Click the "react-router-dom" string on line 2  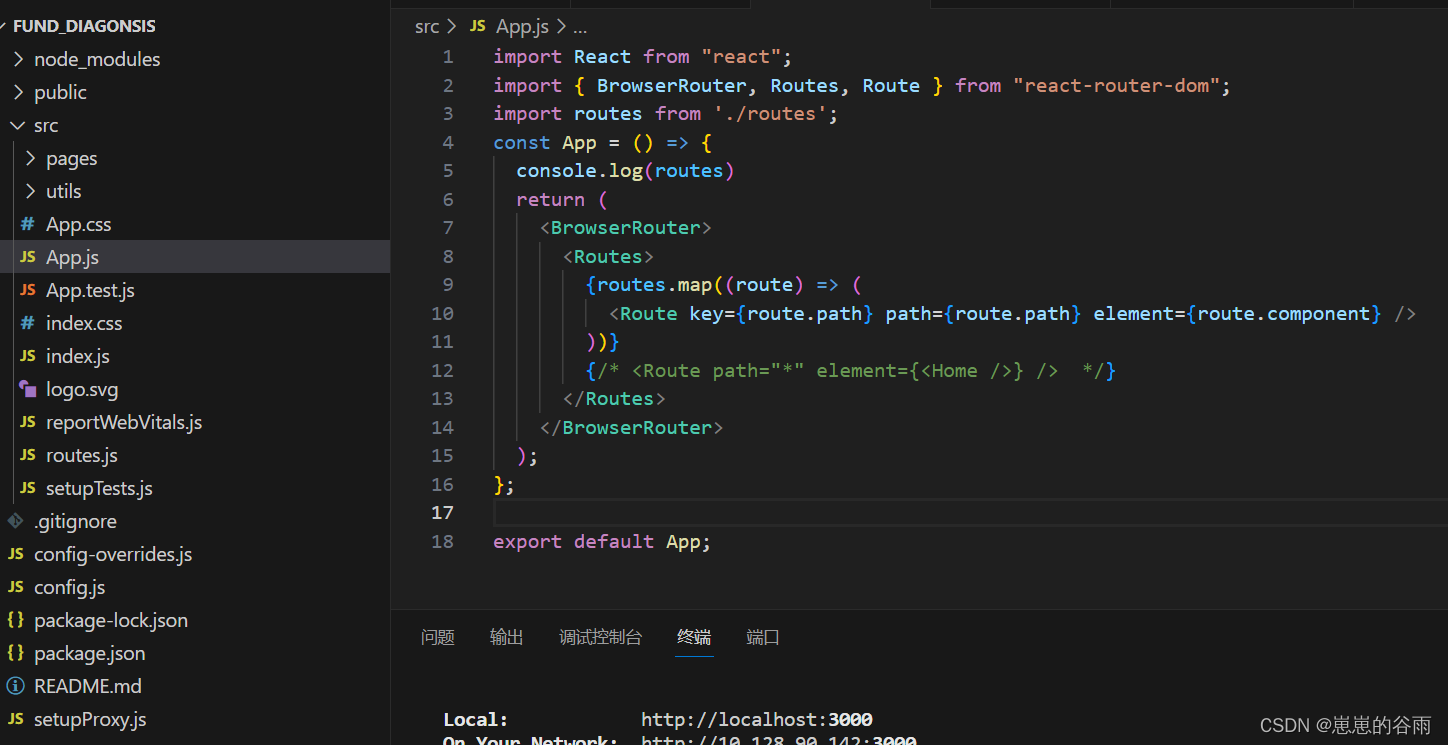[x=1116, y=85]
